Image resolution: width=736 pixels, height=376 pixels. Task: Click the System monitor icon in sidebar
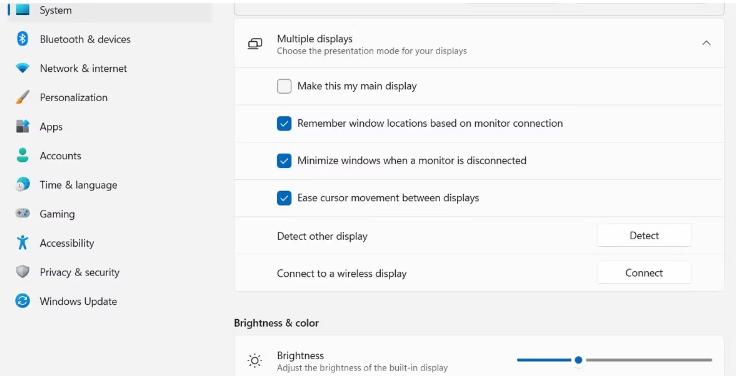point(23,9)
